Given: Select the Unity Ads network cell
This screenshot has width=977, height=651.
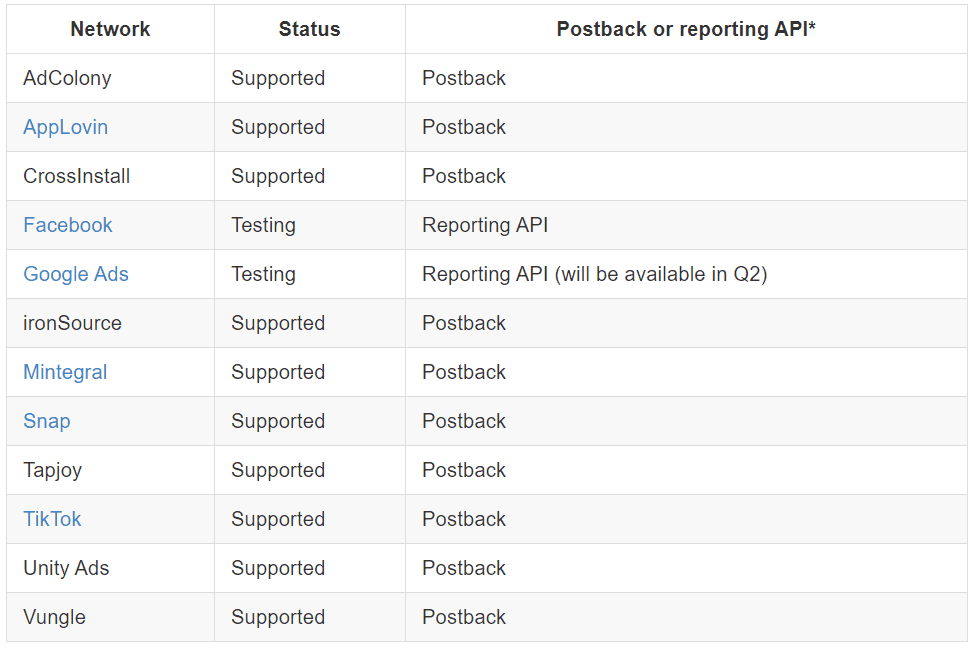Looking at the screenshot, I should click(x=110, y=568).
